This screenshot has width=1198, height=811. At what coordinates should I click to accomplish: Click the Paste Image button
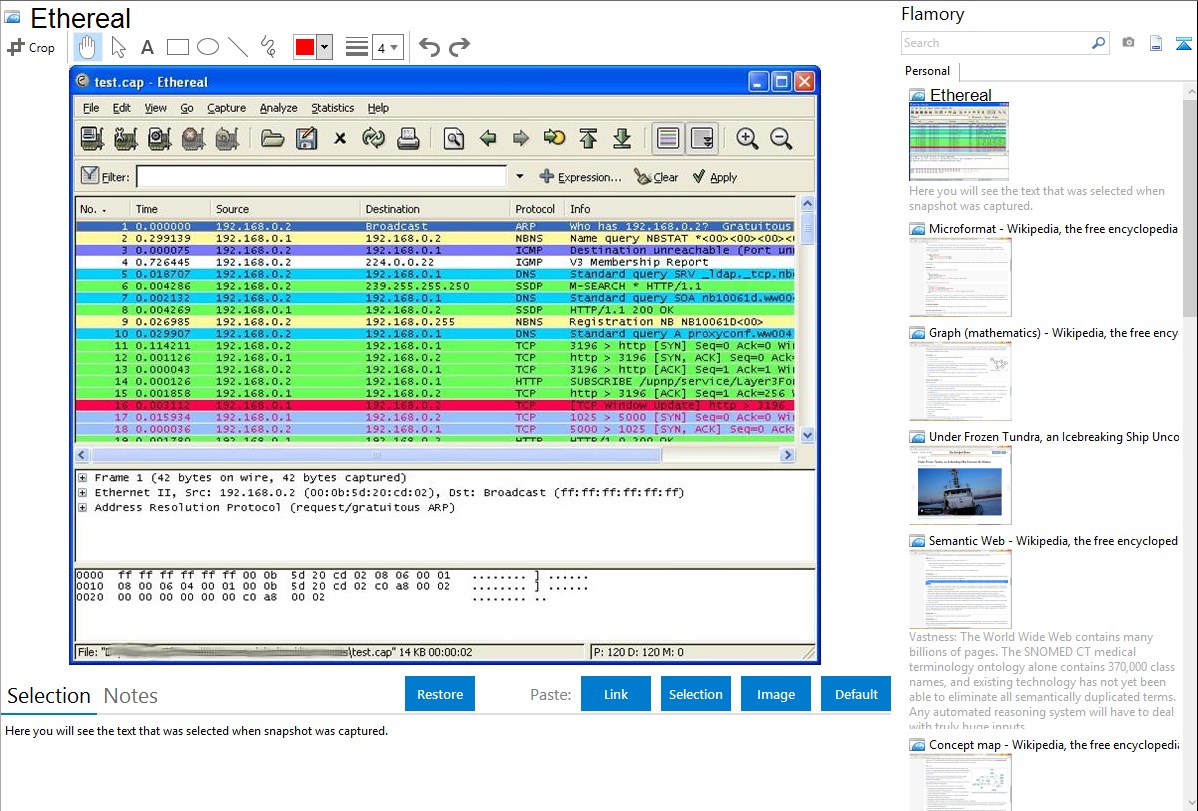tap(775, 694)
